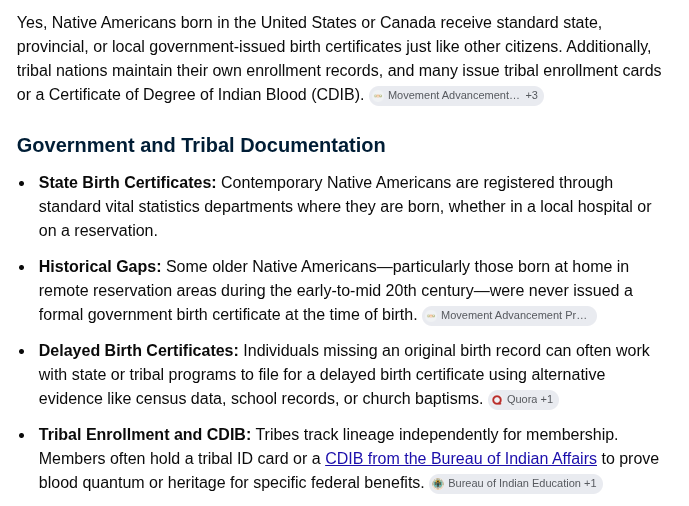Click the red Quora logo icon
689x506 pixels.
tap(497, 400)
